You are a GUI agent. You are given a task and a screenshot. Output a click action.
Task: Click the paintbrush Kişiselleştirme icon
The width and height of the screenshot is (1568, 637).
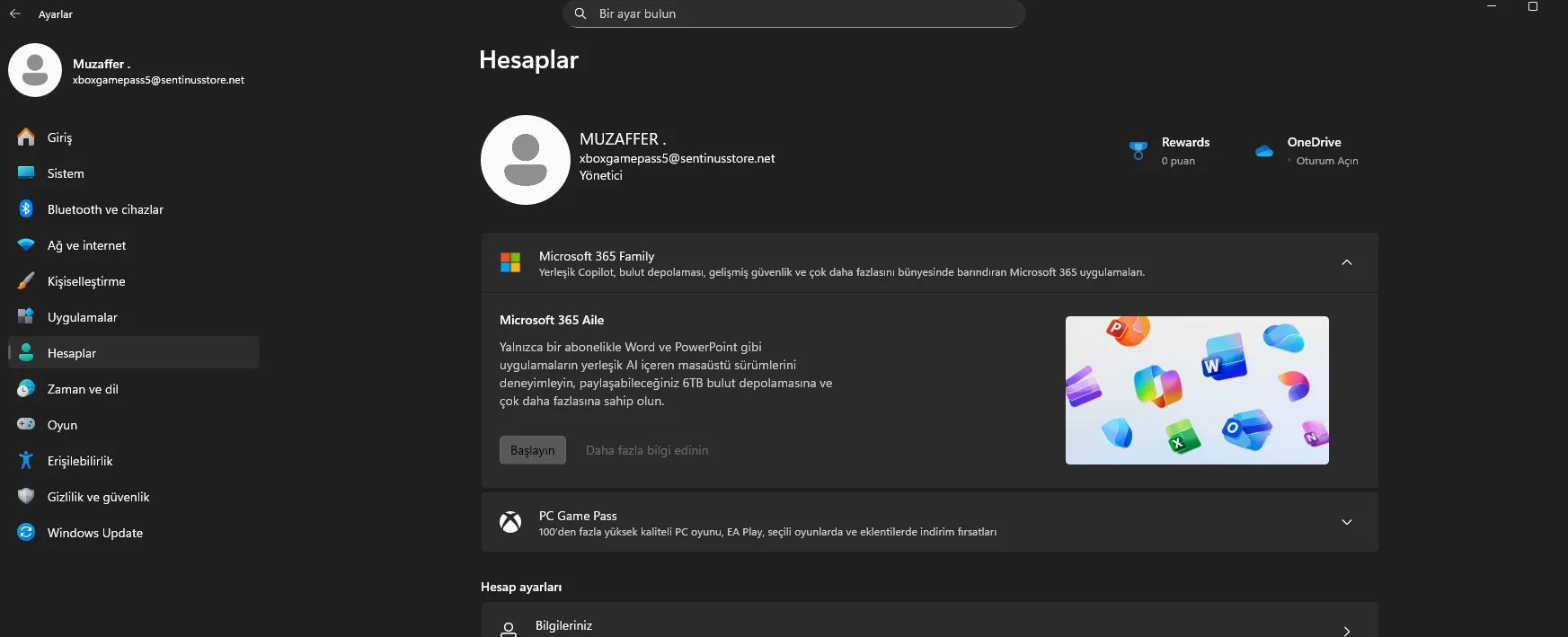pyautogui.click(x=26, y=280)
